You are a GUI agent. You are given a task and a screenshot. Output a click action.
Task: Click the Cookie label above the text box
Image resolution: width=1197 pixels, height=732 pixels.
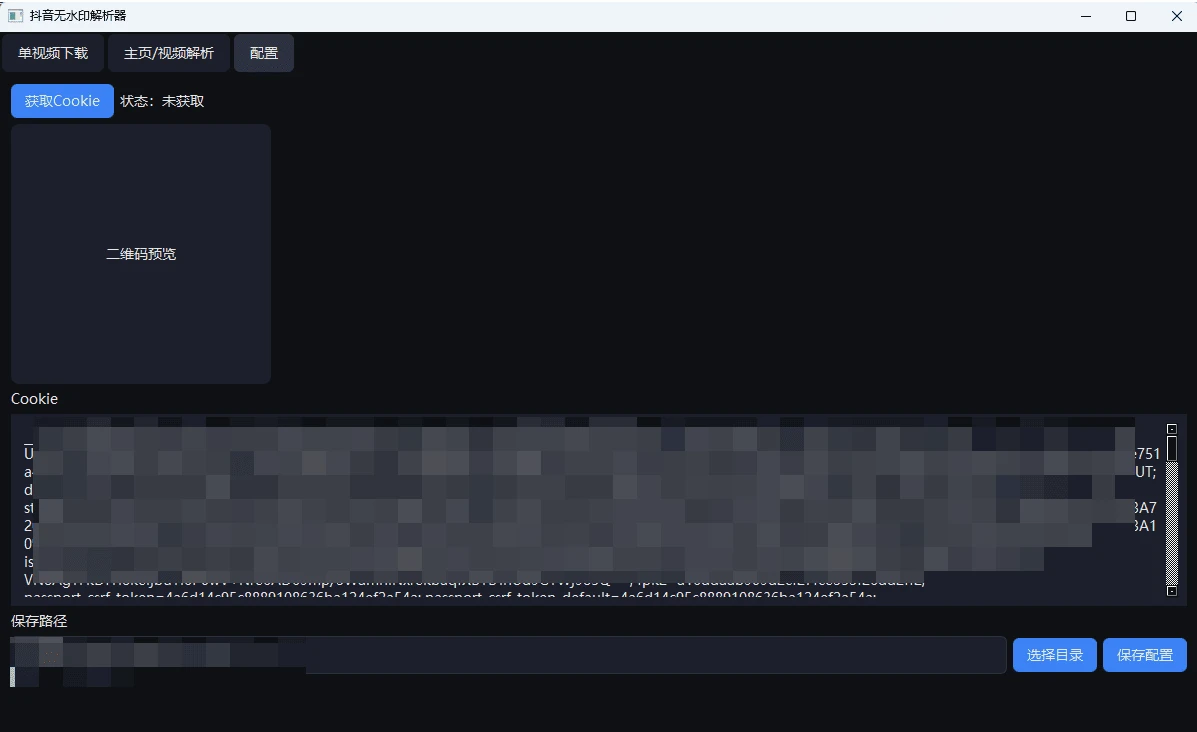pos(34,399)
